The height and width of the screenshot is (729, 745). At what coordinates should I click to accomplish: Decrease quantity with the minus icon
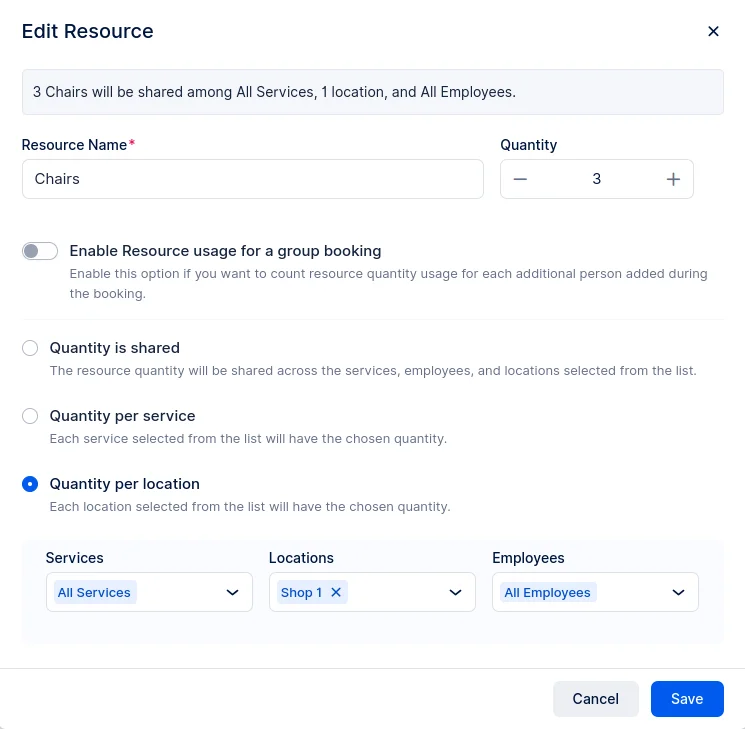coord(520,179)
